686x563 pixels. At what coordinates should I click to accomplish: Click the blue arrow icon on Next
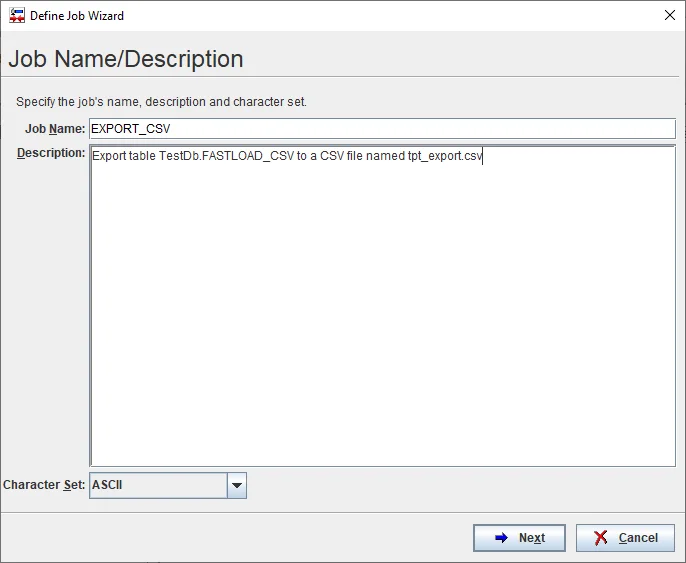[501, 538]
